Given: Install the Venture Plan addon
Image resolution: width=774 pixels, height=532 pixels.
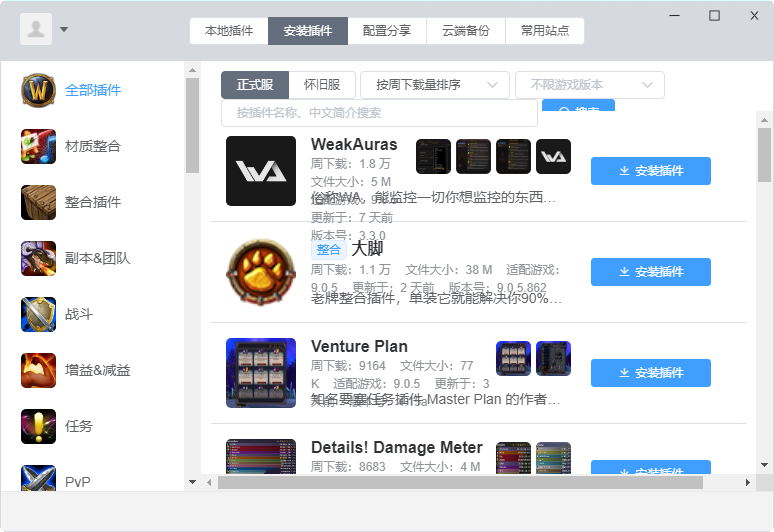Looking at the screenshot, I should click(x=651, y=373).
